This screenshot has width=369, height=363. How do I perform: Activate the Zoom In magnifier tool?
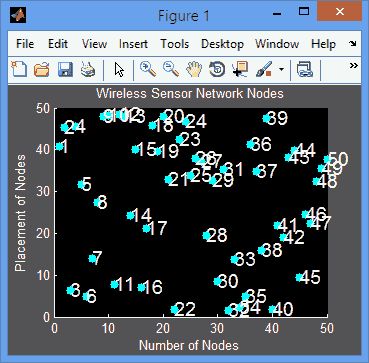click(148, 69)
